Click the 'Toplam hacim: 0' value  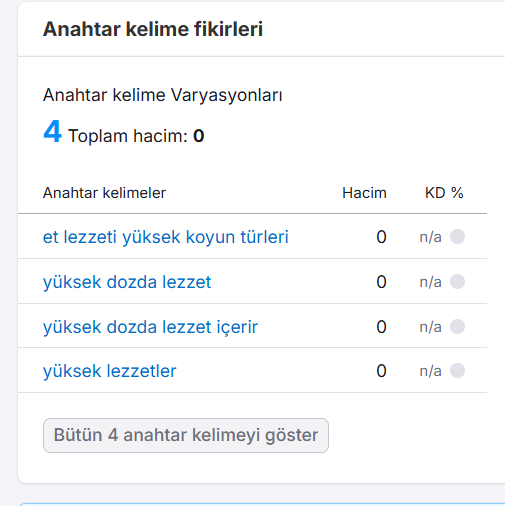point(136,136)
